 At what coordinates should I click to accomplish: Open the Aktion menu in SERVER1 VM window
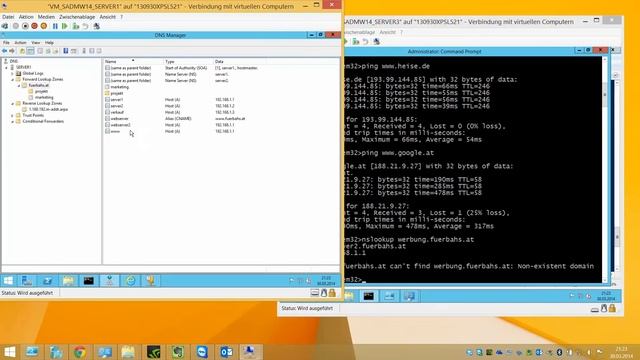pyautogui.click(x=26, y=17)
